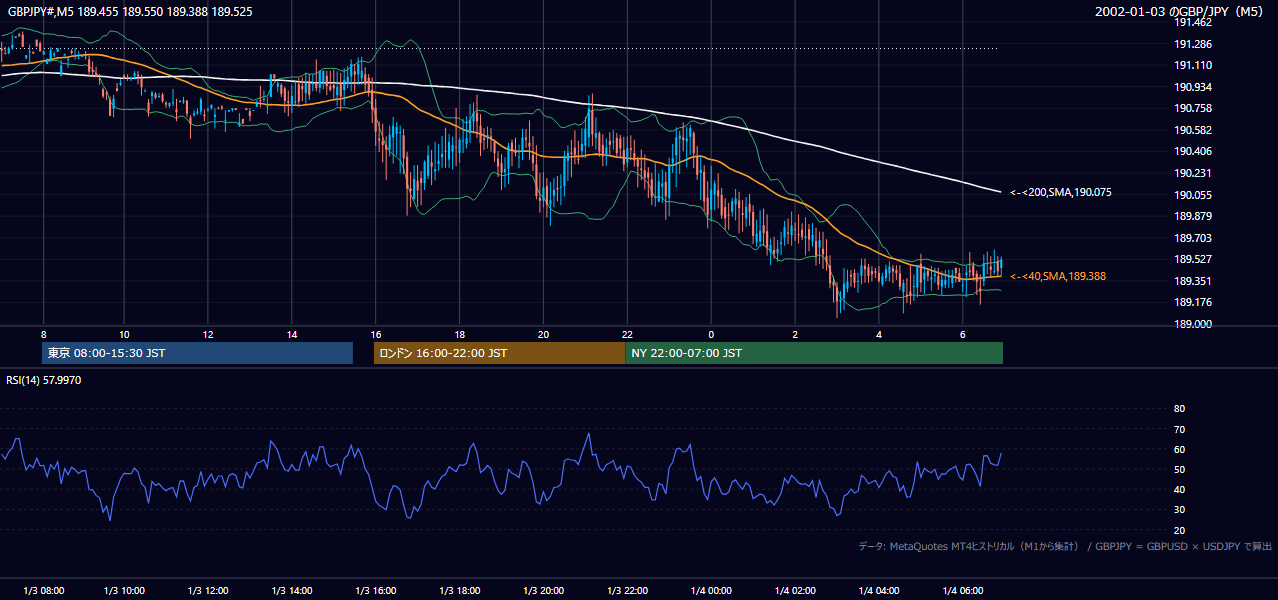This screenshot has width=1278, height=600.
Task: Click the 1/4 02:00 time label
Action: coord(795,591)
